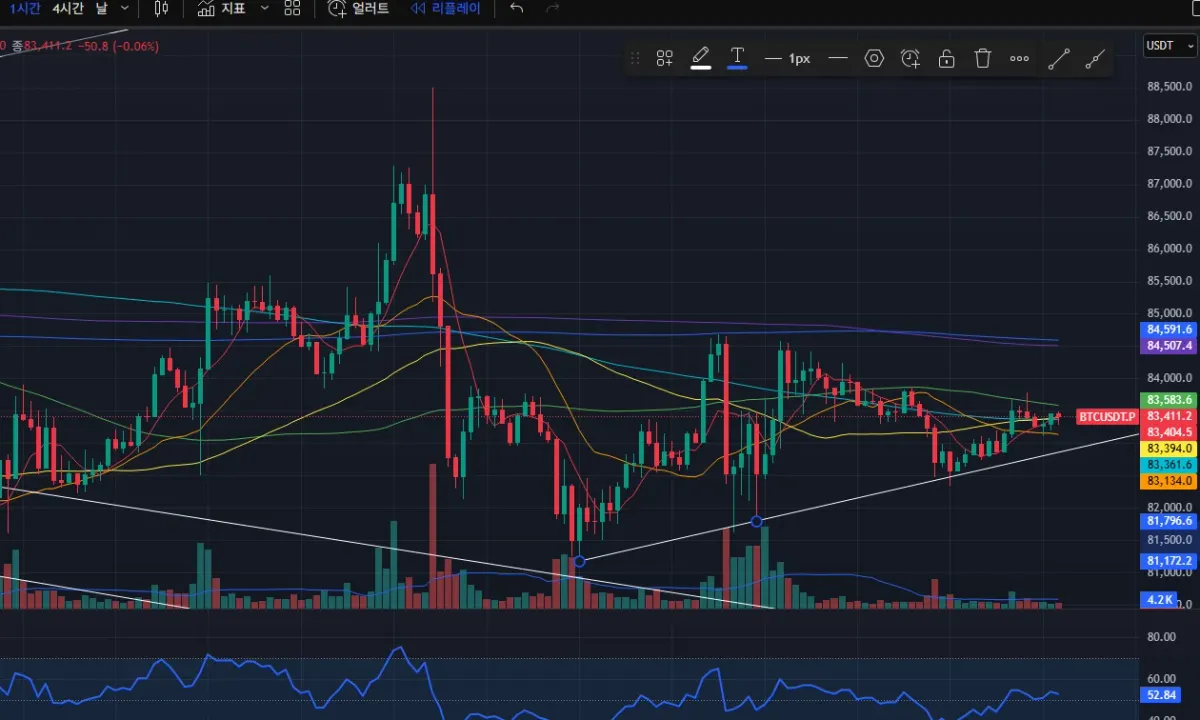Image resolution: width=1200 pixels, height=720 pixels.
Task: Expand the timeframe dropdown arrow
Action: coord(124,8)
